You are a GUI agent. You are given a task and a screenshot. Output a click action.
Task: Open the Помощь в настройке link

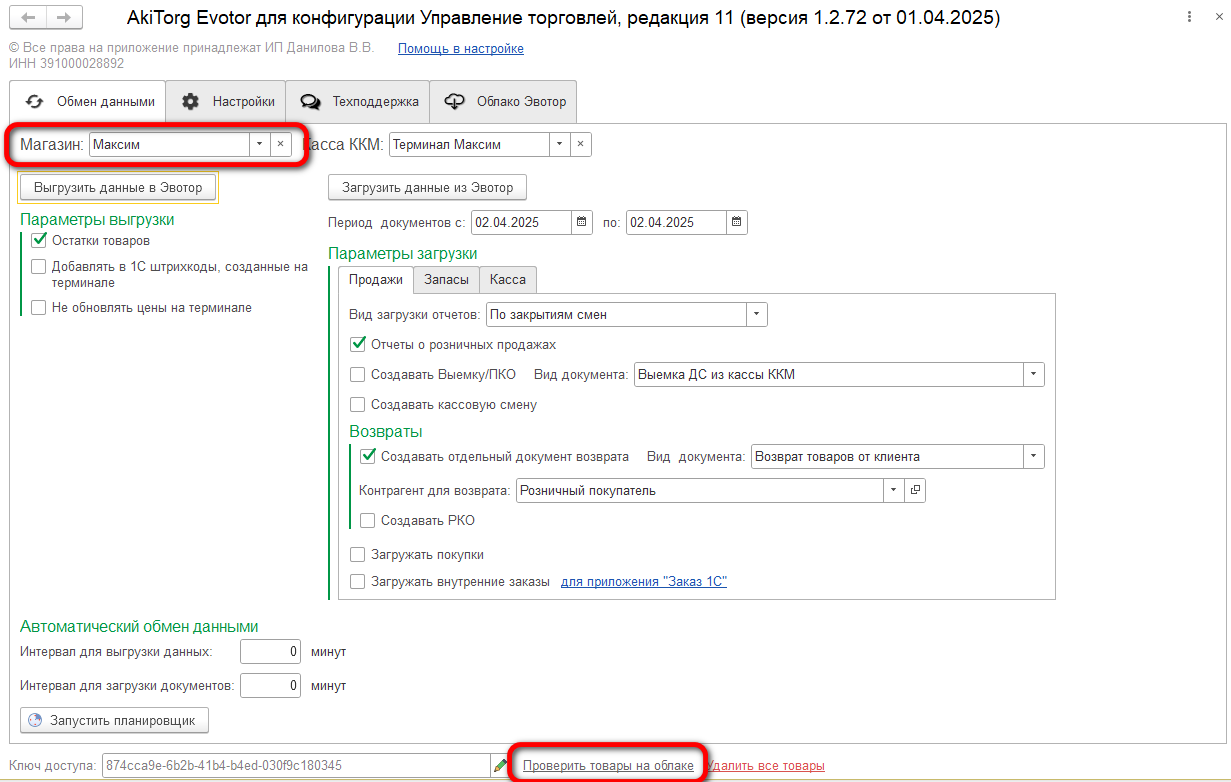coord(461,48)
